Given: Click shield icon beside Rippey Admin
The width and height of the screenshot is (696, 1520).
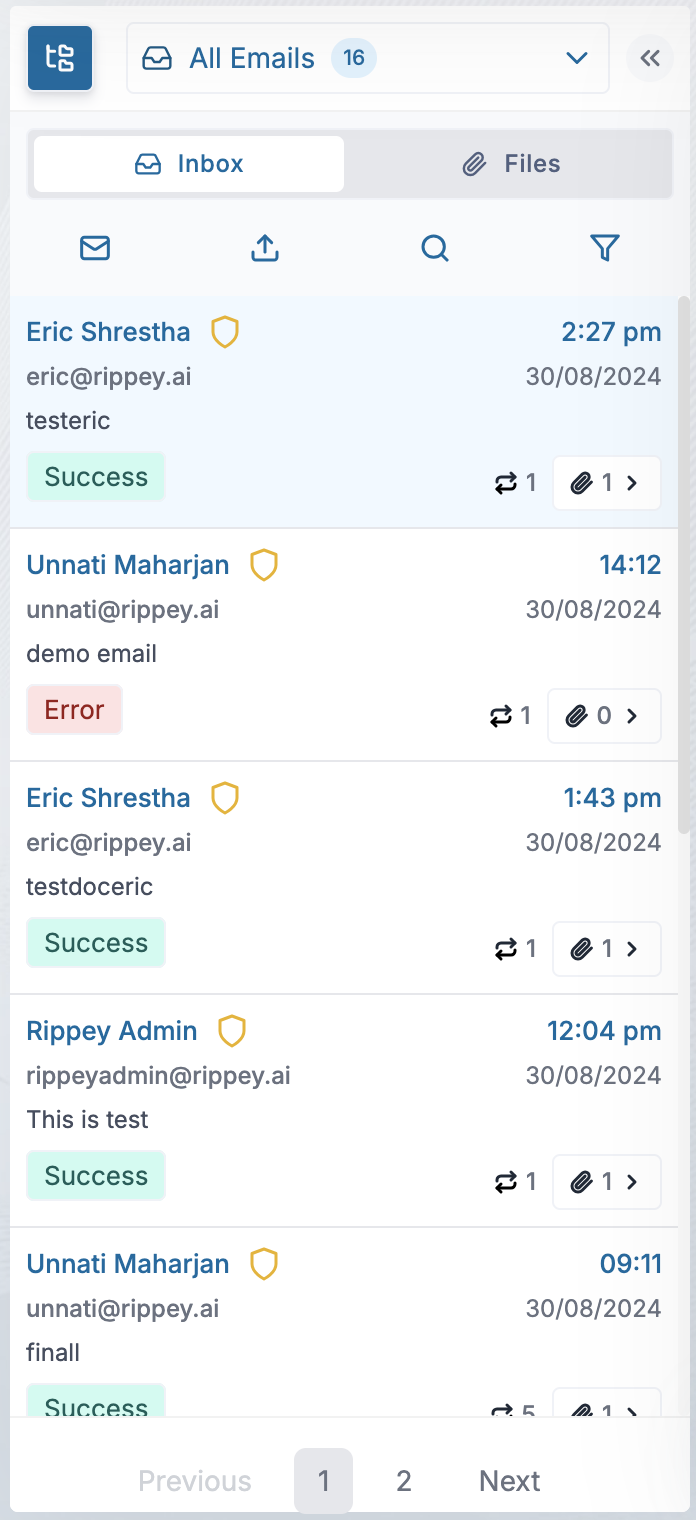Looking at the screenshot, I should pyautogui.click(x=232, y=1031).
